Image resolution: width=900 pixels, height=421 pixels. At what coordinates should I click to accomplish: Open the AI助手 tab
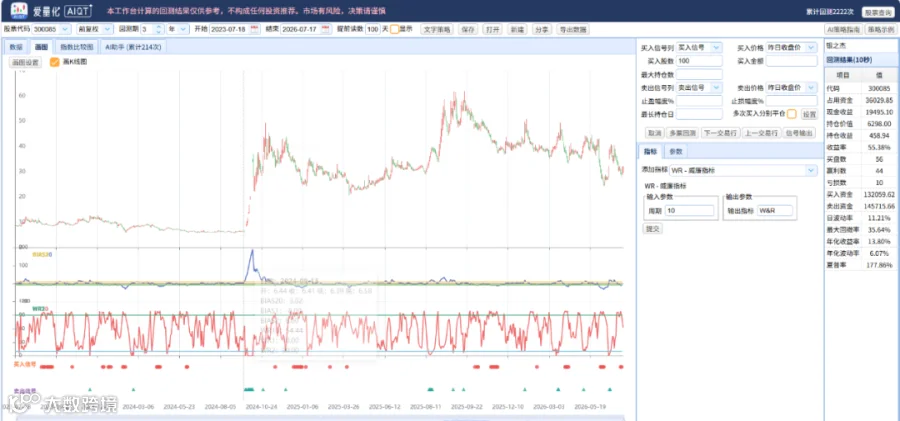pyautogui.click(x=133, y=47)
